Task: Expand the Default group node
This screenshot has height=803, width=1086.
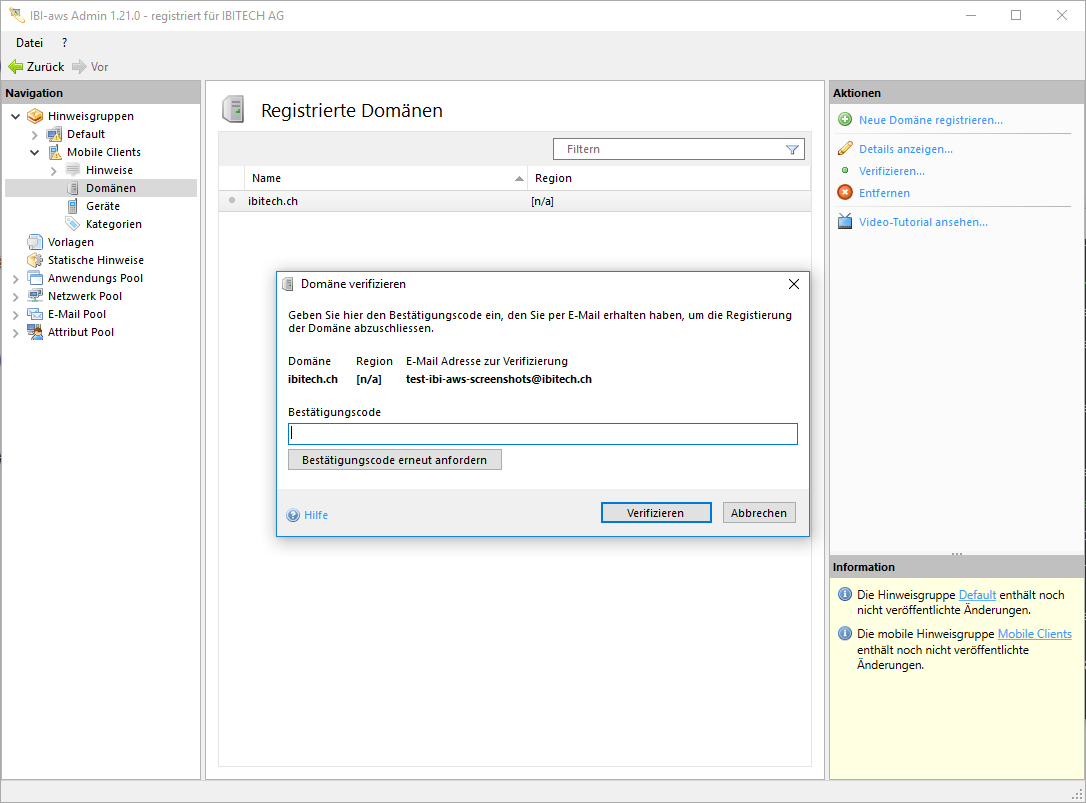Action: click(x=35, y=134)
